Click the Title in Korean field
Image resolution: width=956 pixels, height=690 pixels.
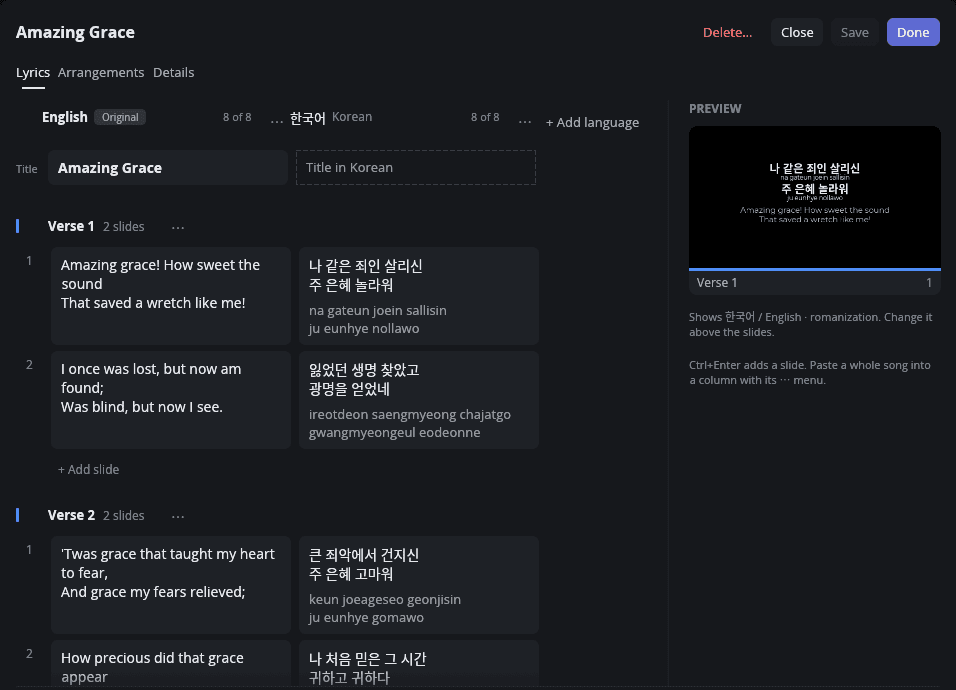coord(416,168)
